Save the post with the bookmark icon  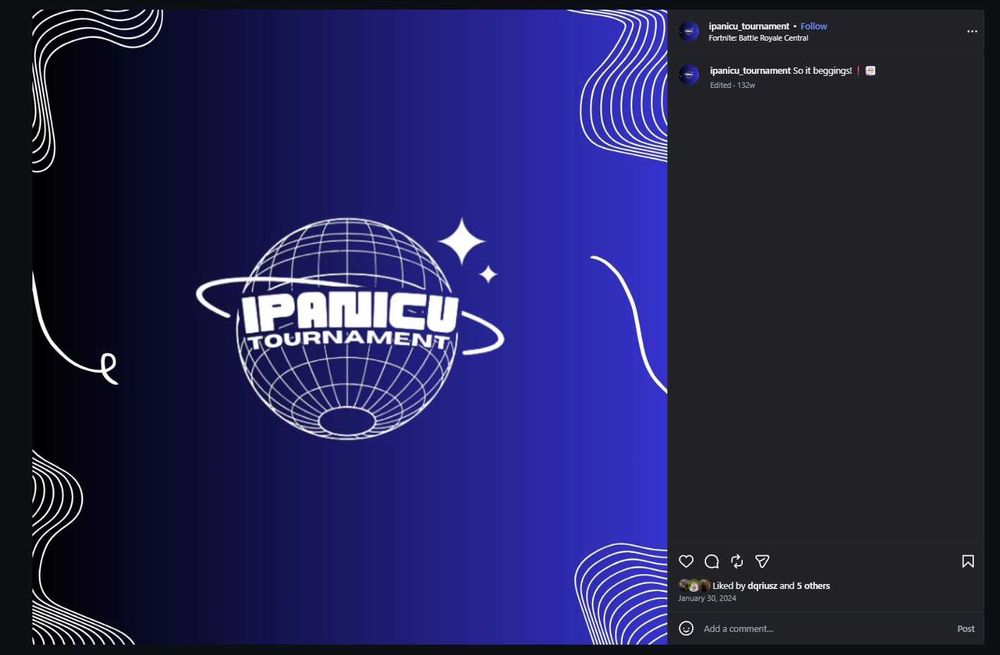click(x=967, y=561)
